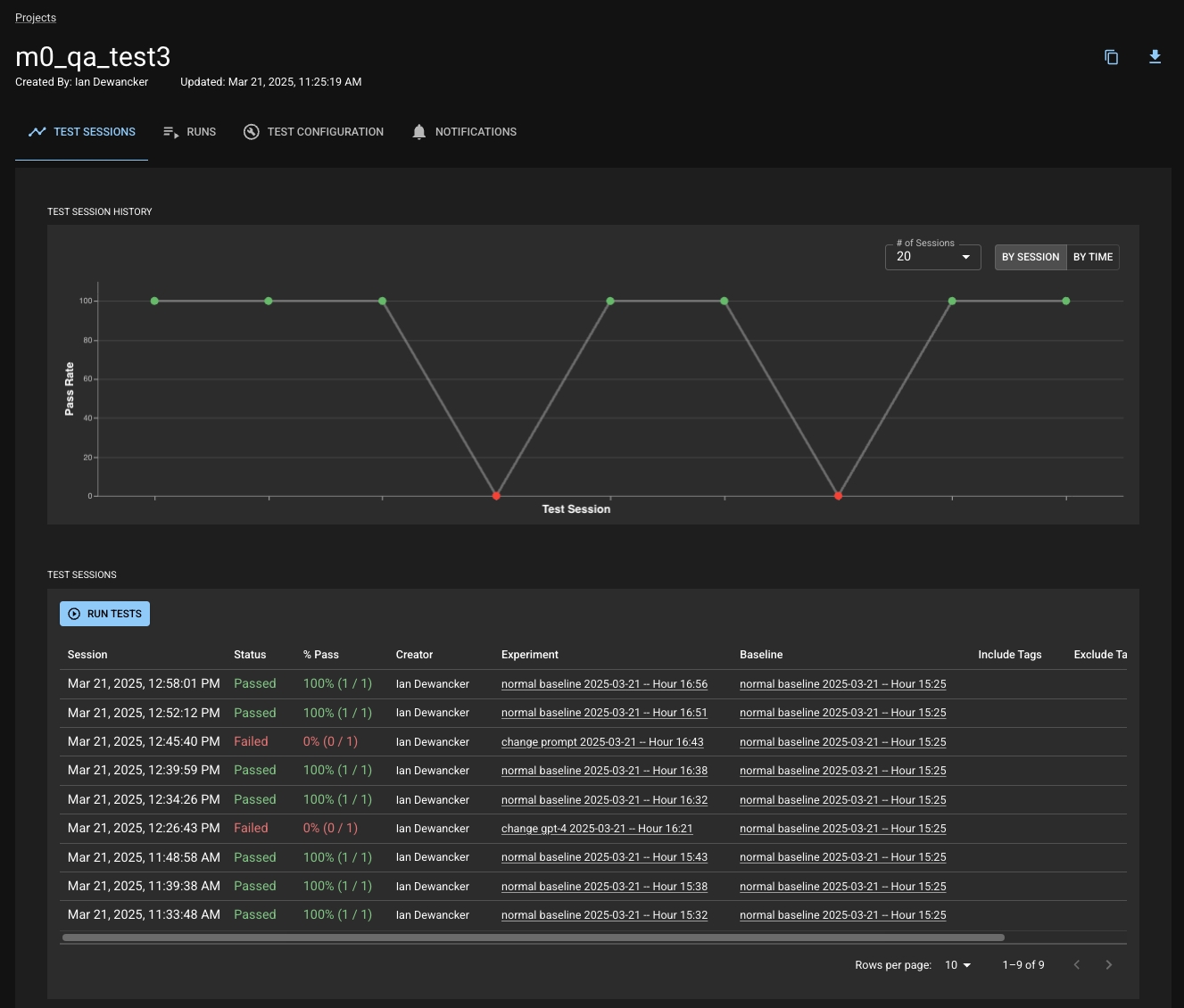Open experiment change prompt Hour 16:43
The height and width of the screenshot is (1008, 1184).
[x=601, y=742]
